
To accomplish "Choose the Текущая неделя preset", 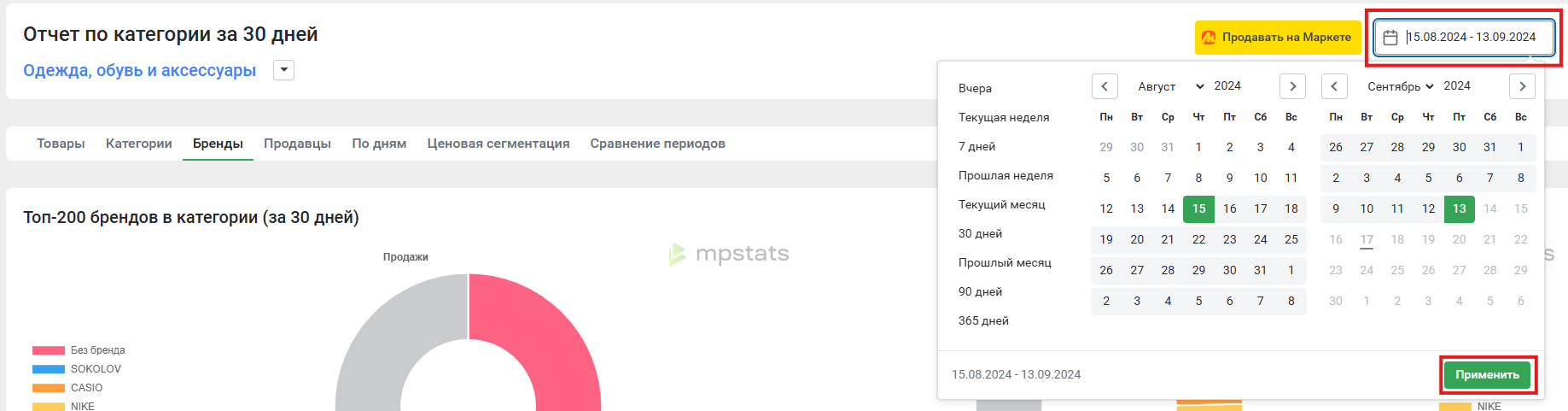I will (1004, 117).
